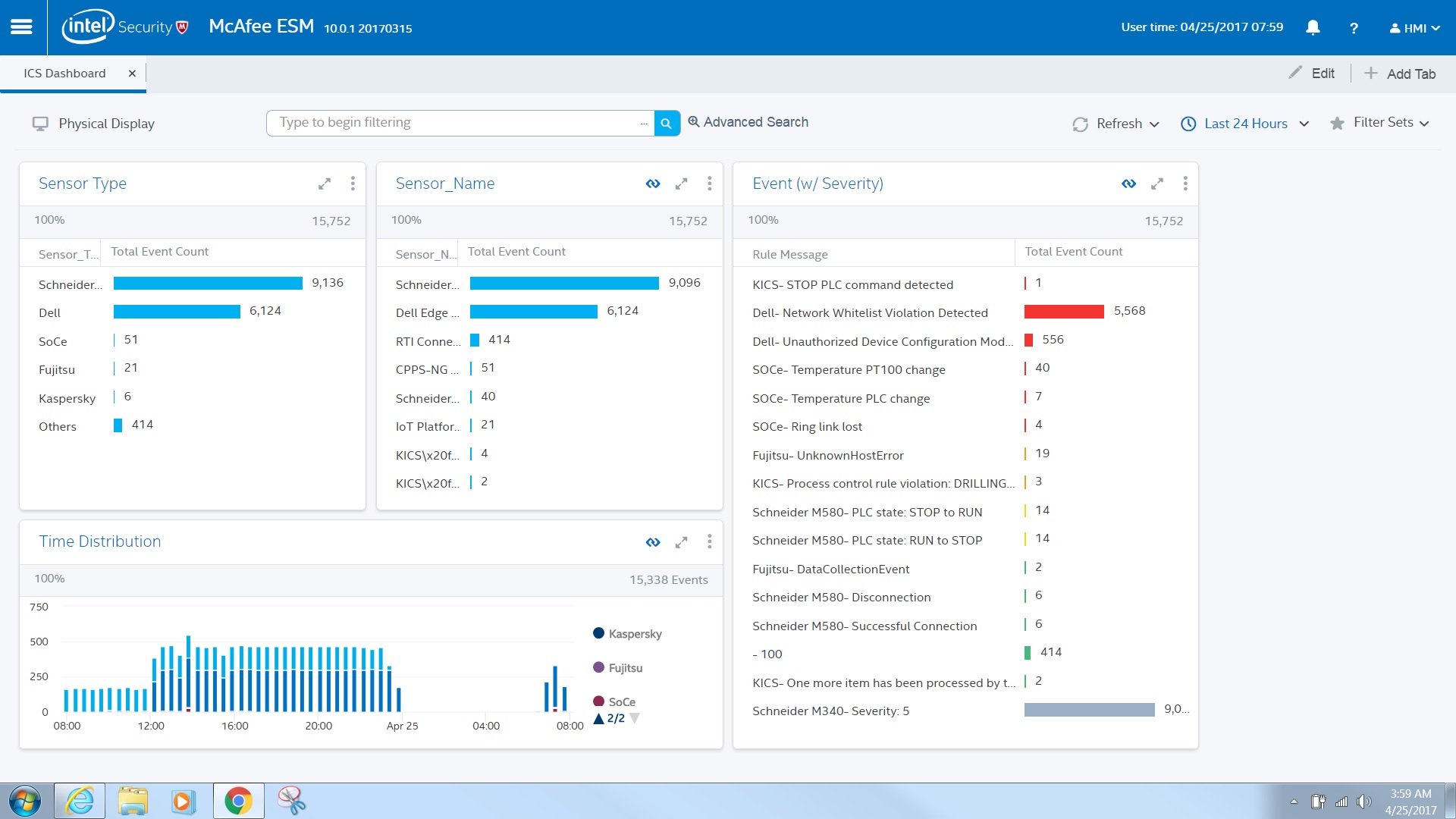Click the red Network Whitelist Violation bar
This screenshot has height=819, width=1456.
pos(1064,312)
